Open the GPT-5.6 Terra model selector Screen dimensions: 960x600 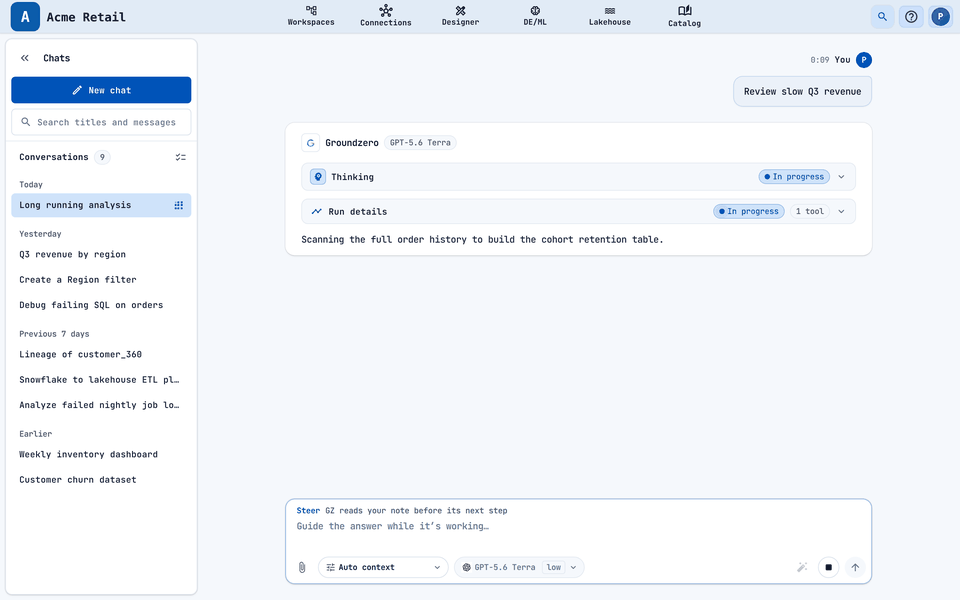click(519, 568)
